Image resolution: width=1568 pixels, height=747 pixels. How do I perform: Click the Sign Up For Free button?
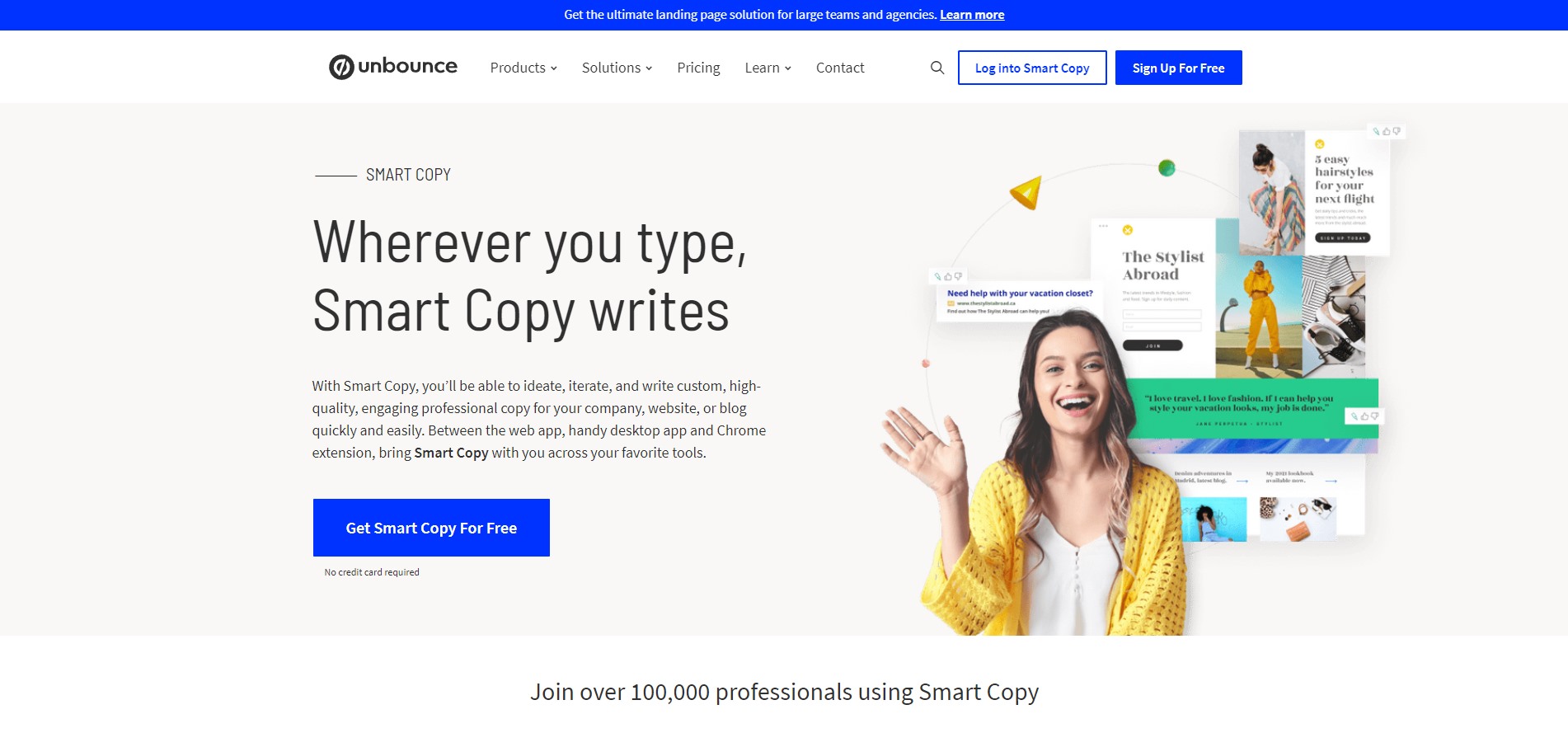point(1178,68)
